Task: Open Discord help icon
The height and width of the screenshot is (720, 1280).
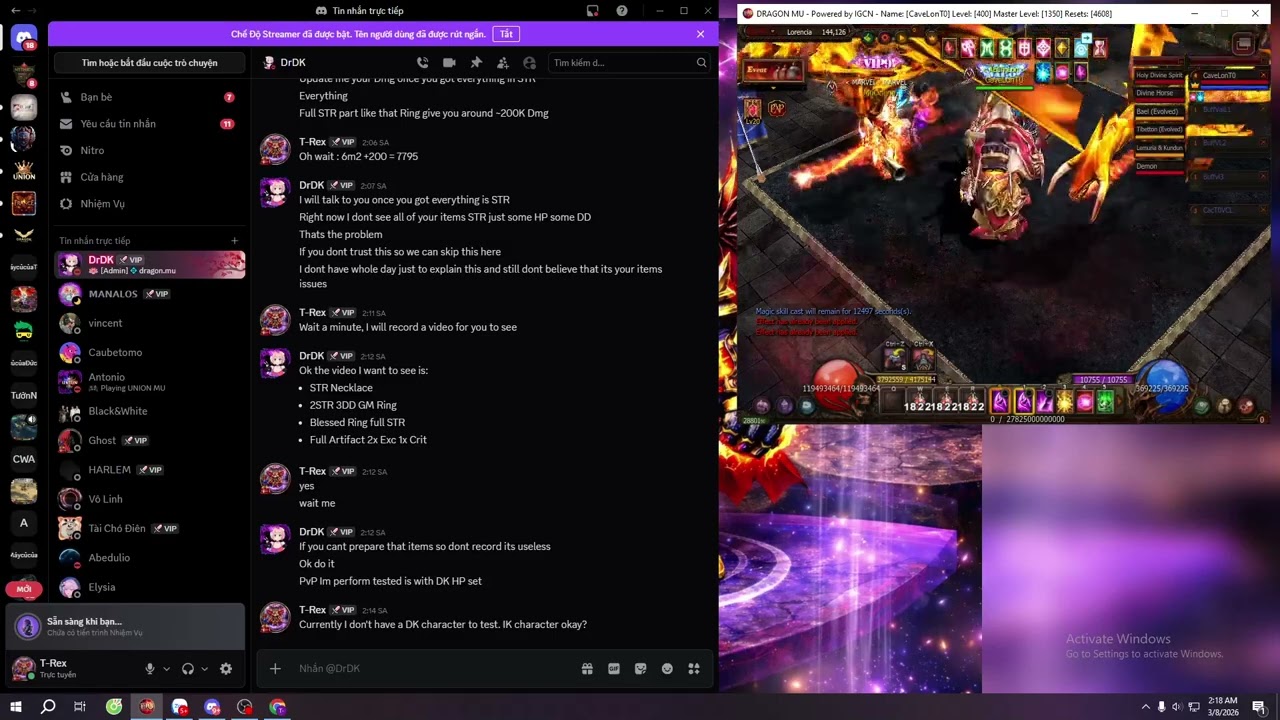Action: pyautogui.click(x=622, y=11)
